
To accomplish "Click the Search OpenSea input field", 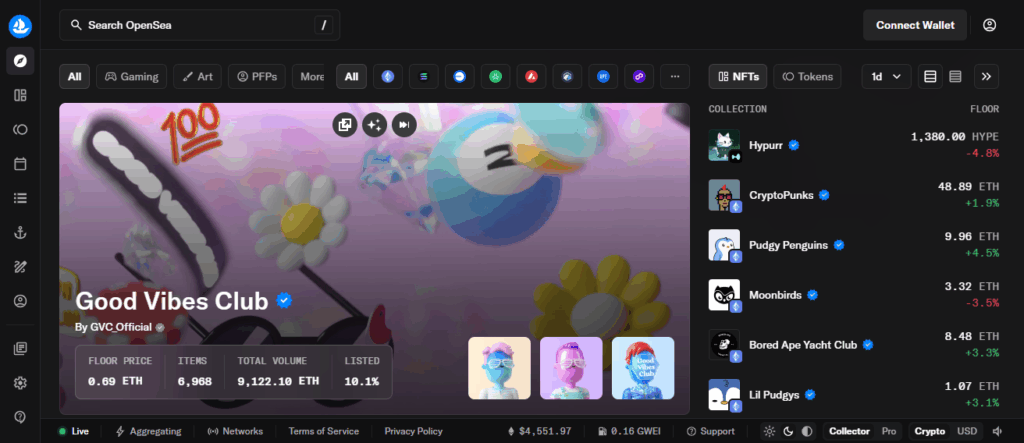I will pos(190,25).
